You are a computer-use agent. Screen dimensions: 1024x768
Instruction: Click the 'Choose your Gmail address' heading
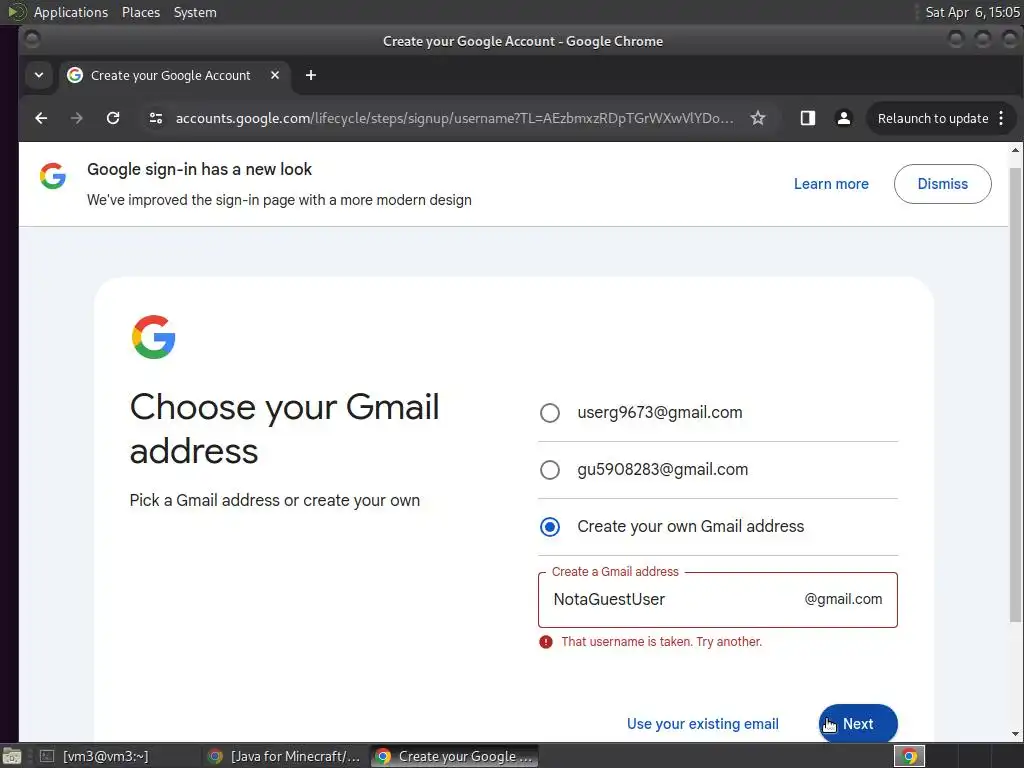coord(285,428)
